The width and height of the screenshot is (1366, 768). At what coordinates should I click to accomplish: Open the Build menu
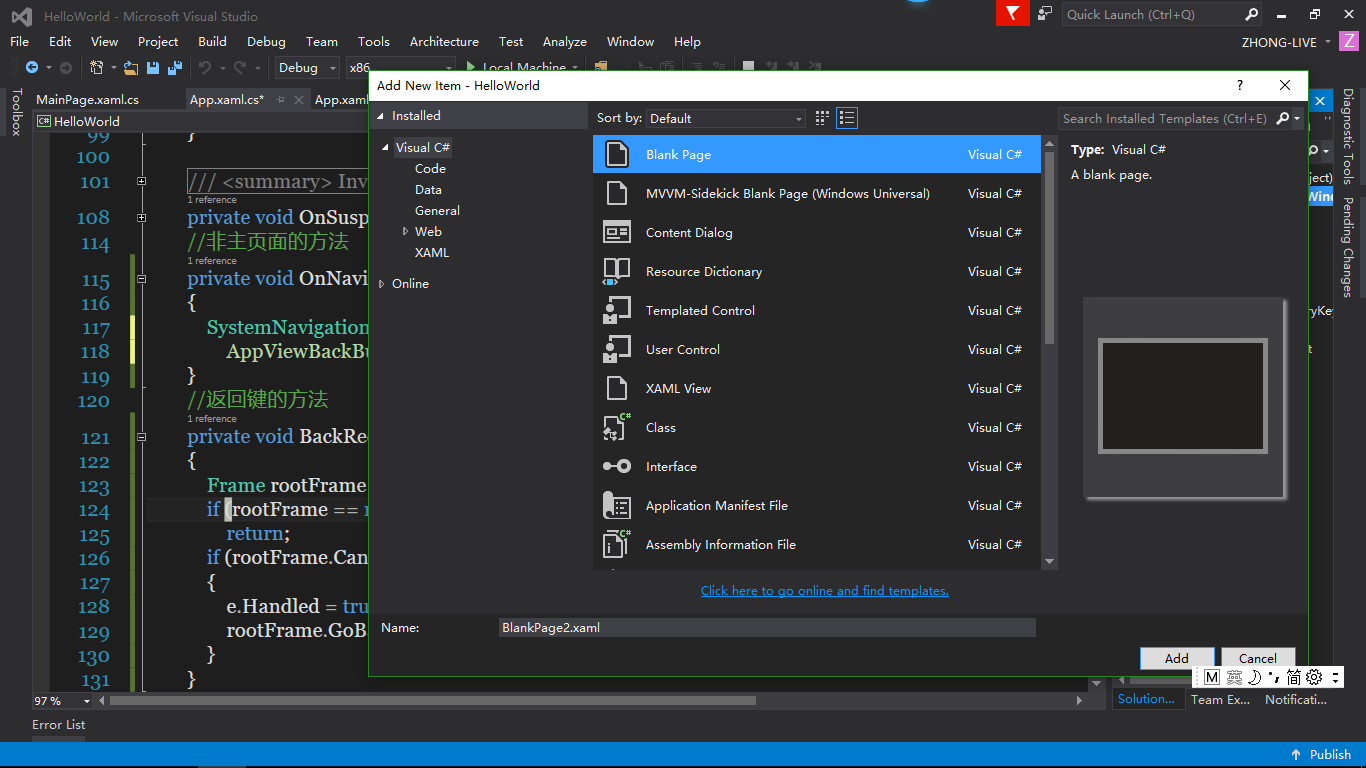tap(212, 41)
